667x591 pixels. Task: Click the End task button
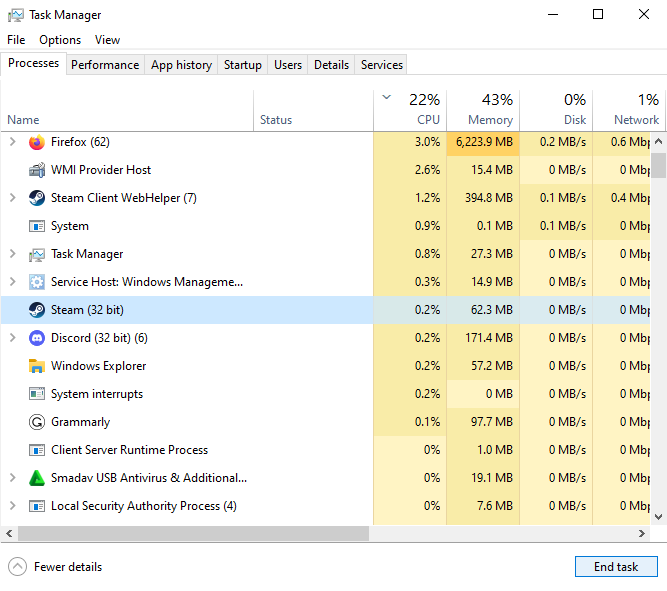point(616,567)
